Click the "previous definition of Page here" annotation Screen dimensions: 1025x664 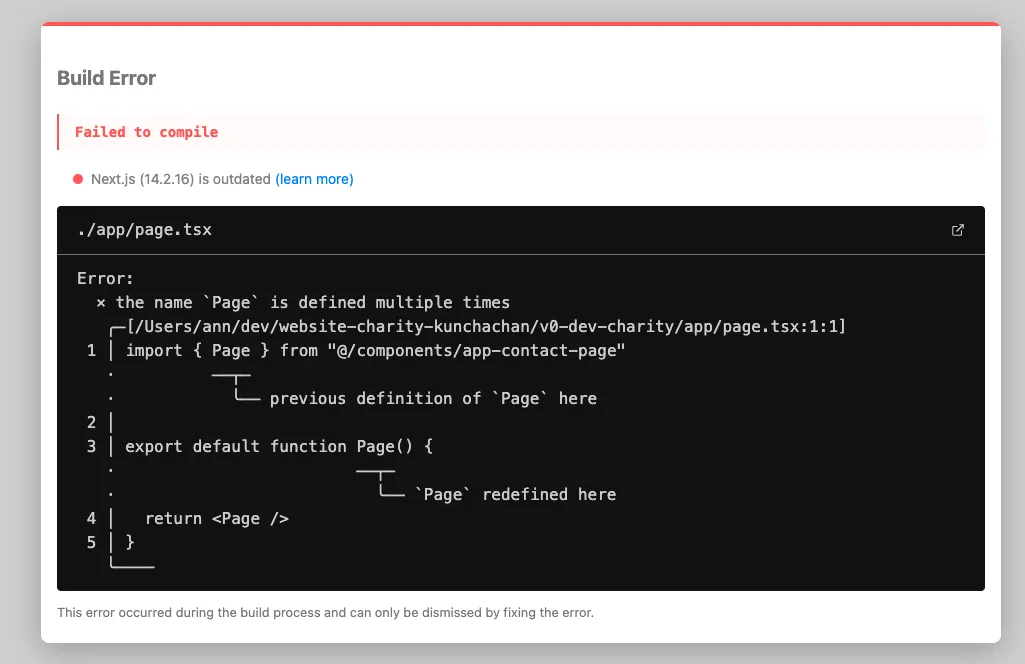[x=432, y=398]
